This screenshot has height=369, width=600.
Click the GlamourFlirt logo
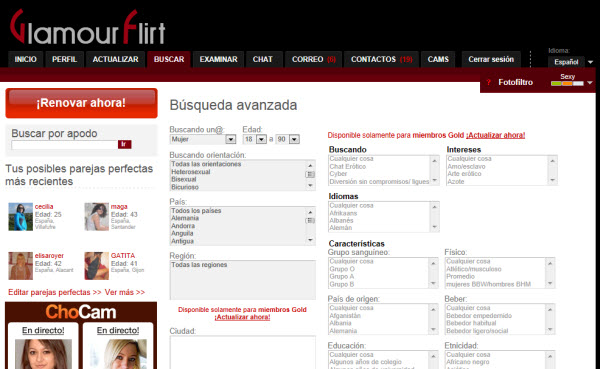click(88, 28)
